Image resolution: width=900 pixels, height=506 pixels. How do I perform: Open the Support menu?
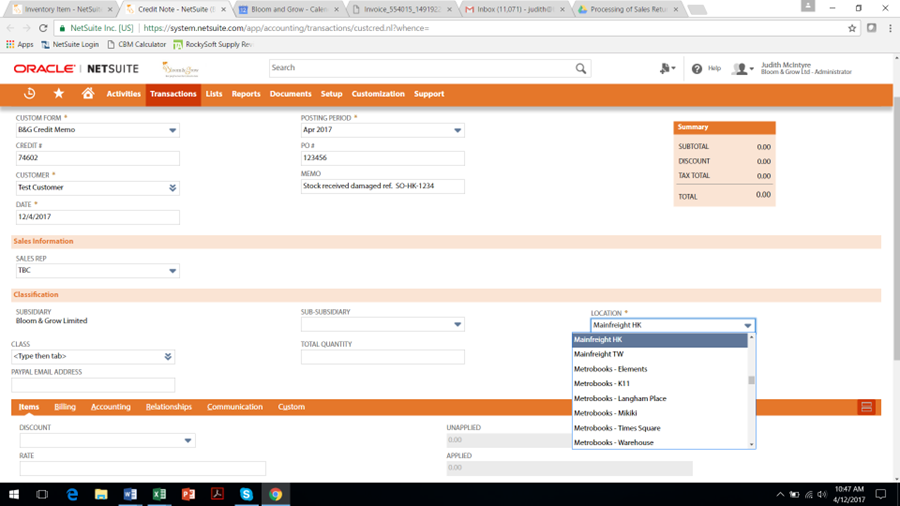429,94
